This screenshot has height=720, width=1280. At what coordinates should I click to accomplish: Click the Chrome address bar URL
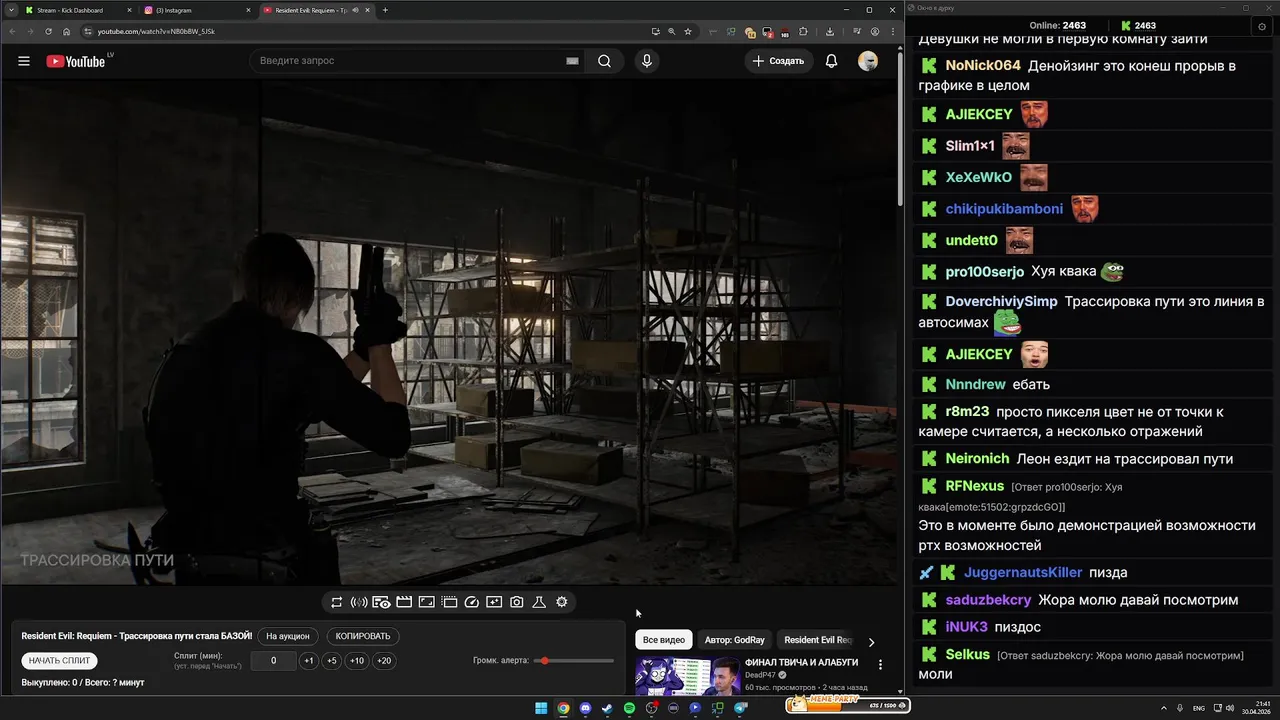[x=156, y=31]
